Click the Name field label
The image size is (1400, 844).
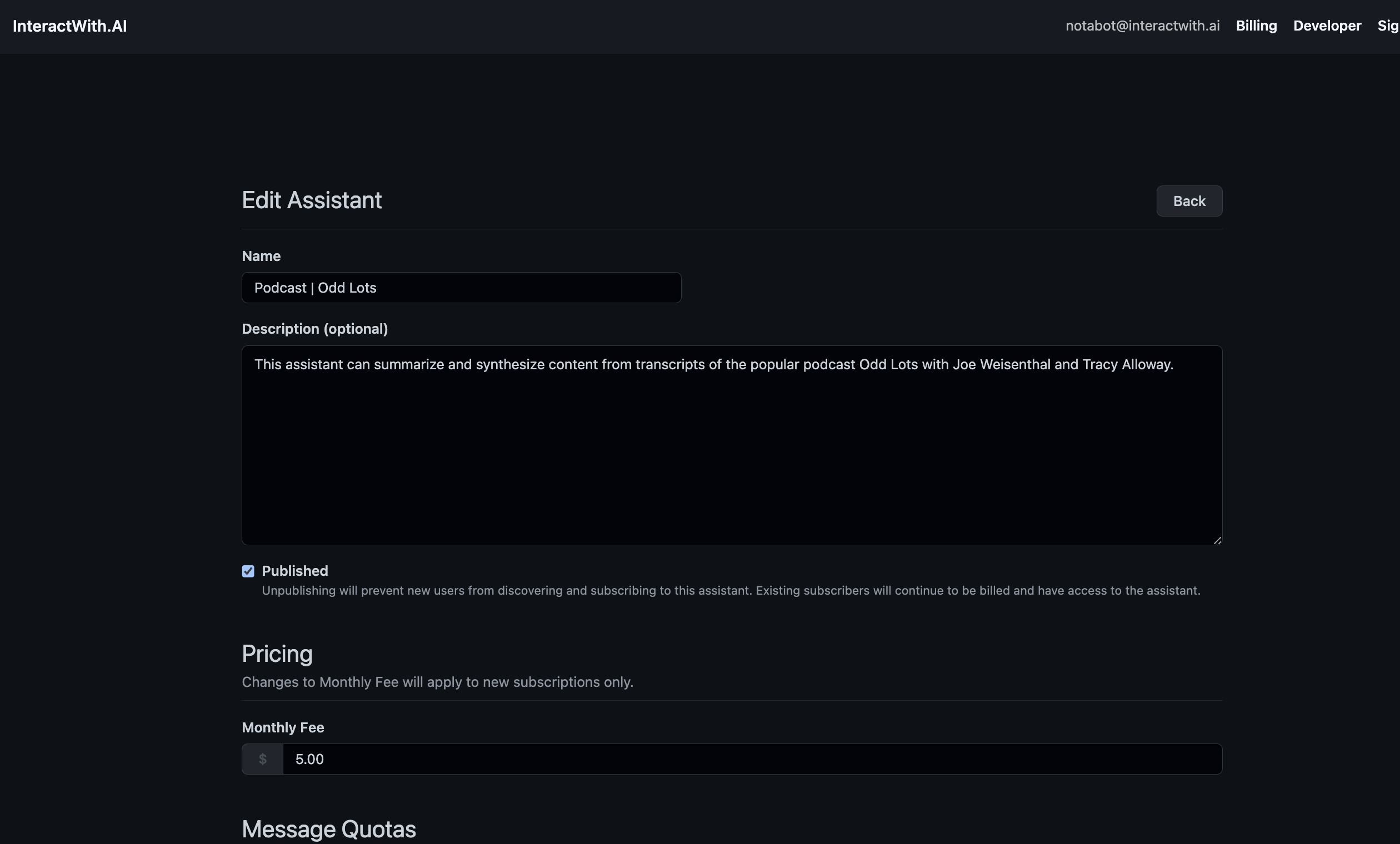pos(261,256)
